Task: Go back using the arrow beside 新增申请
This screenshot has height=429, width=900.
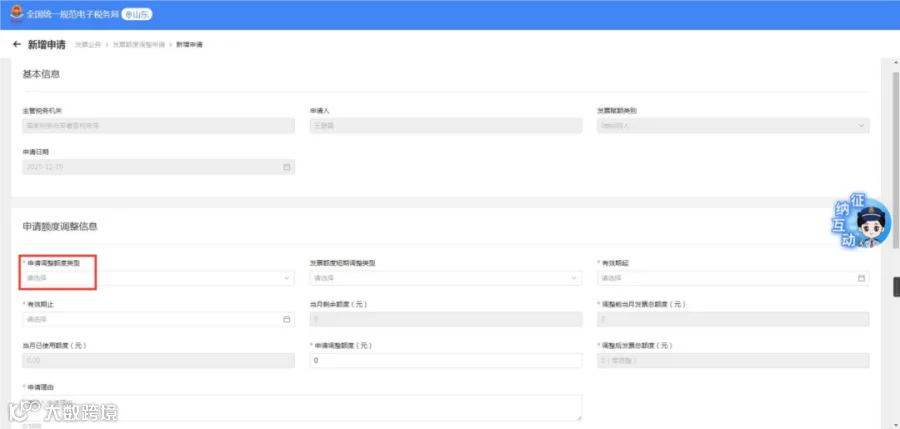Action: pos(17,44)
